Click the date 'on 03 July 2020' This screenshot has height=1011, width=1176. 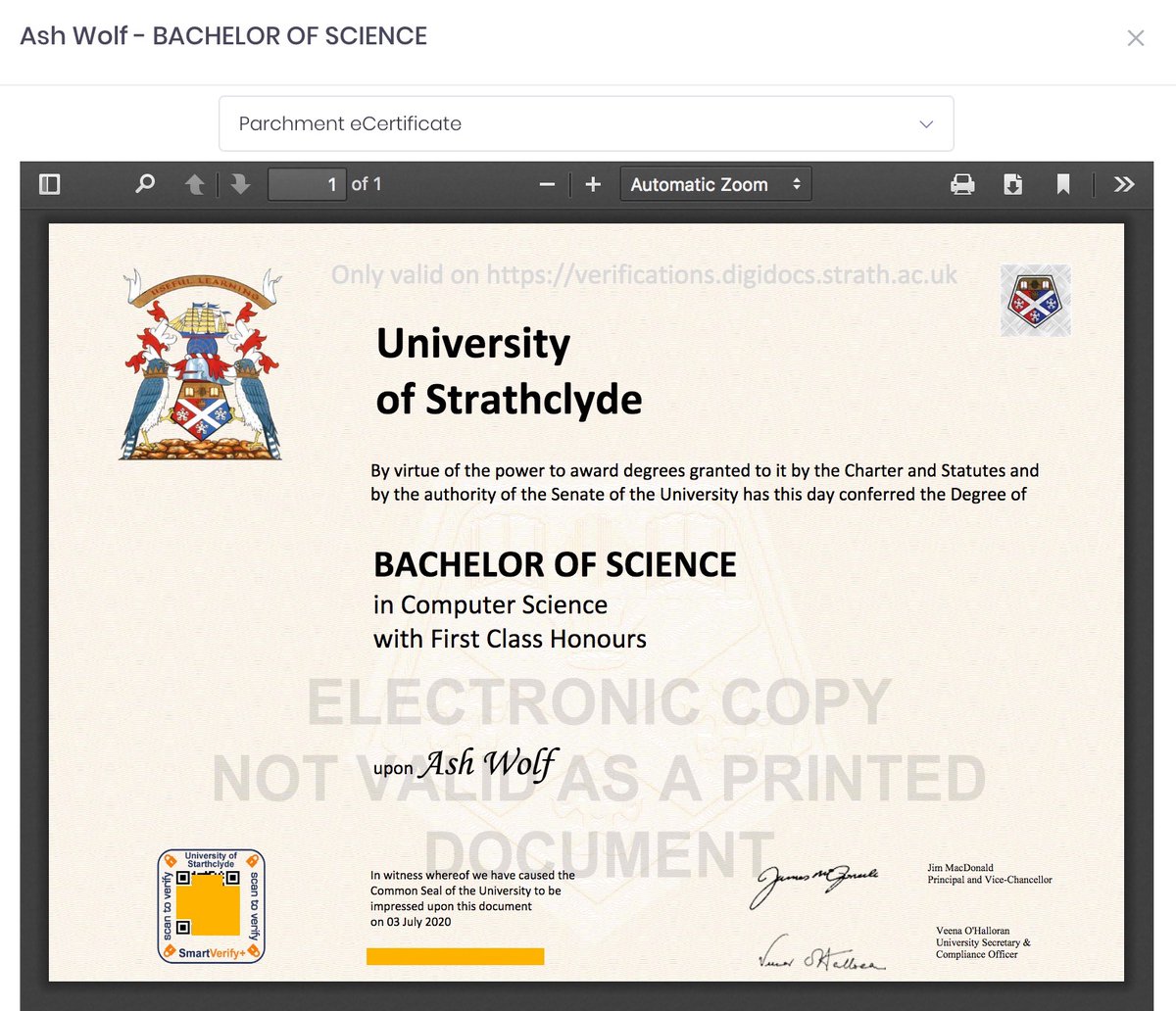tap(411, 922)
